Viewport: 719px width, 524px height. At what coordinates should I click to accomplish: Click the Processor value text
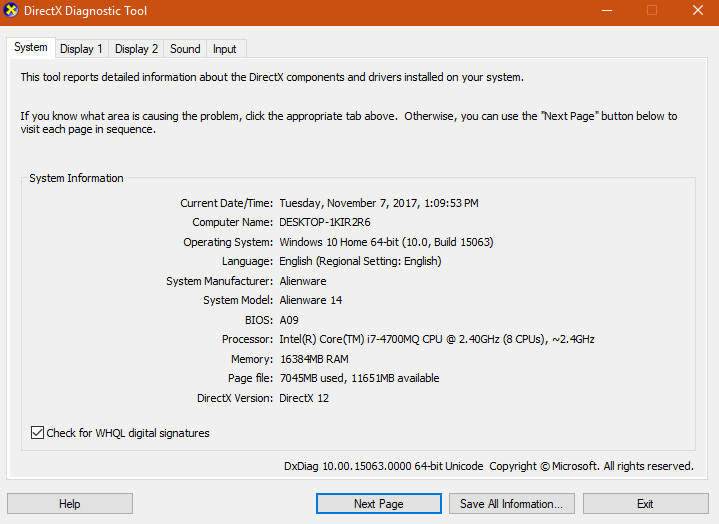(x=436, y=339)
